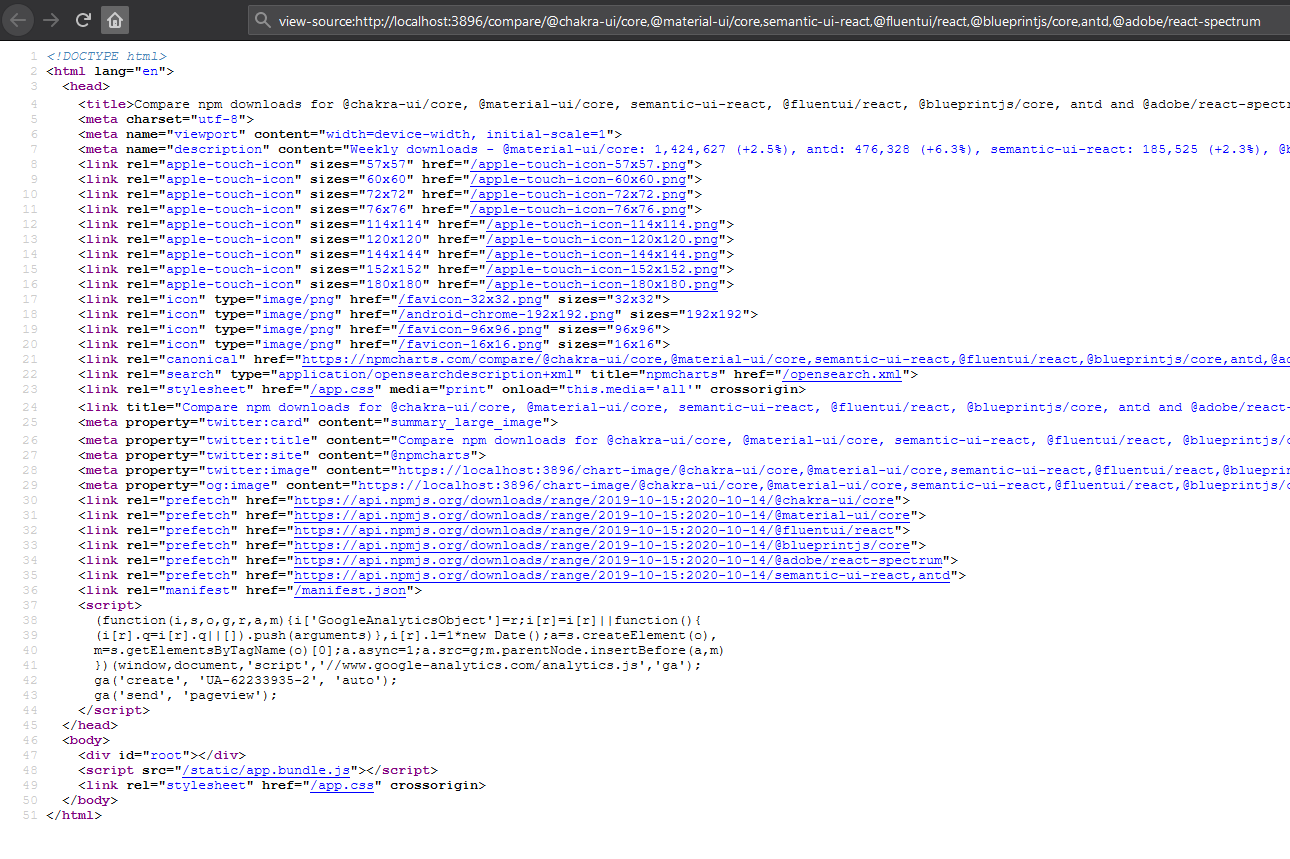Open prefetch link for @material-ui/core downloads
Viewport: 1290px width, 859px height.
tap(602, 515)
